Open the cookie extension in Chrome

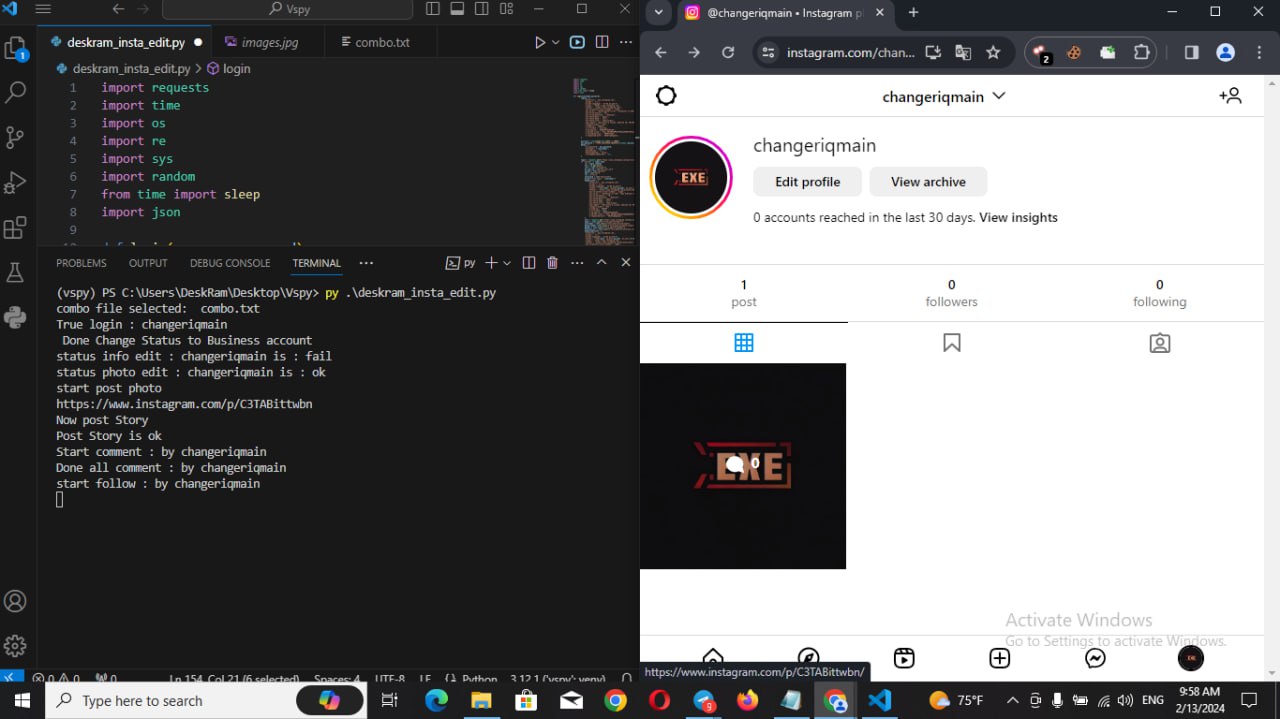click(1074, 53)
